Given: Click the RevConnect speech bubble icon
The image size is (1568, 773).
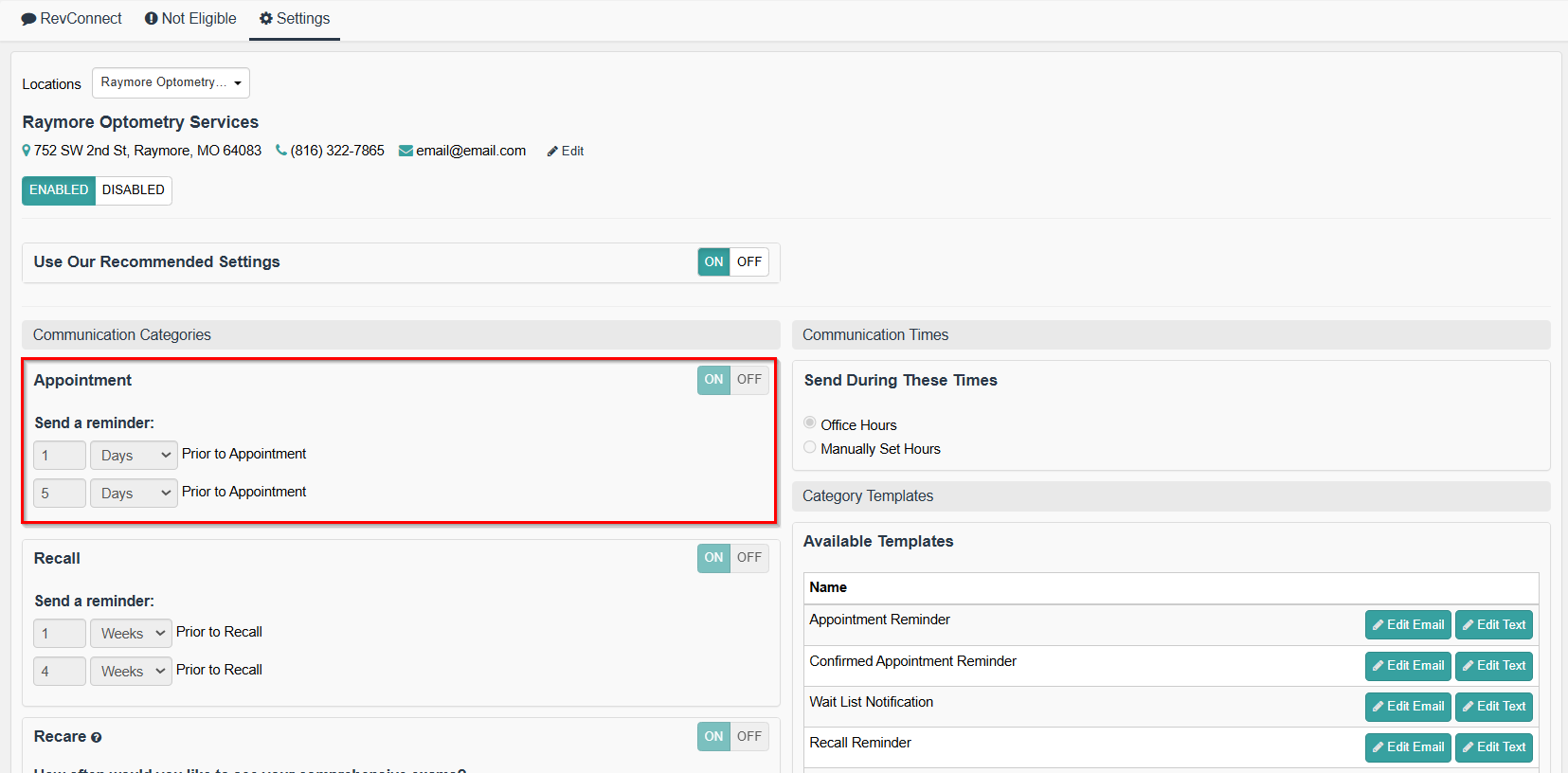Looking at the screenshot, I should click(x=28, y=19).
